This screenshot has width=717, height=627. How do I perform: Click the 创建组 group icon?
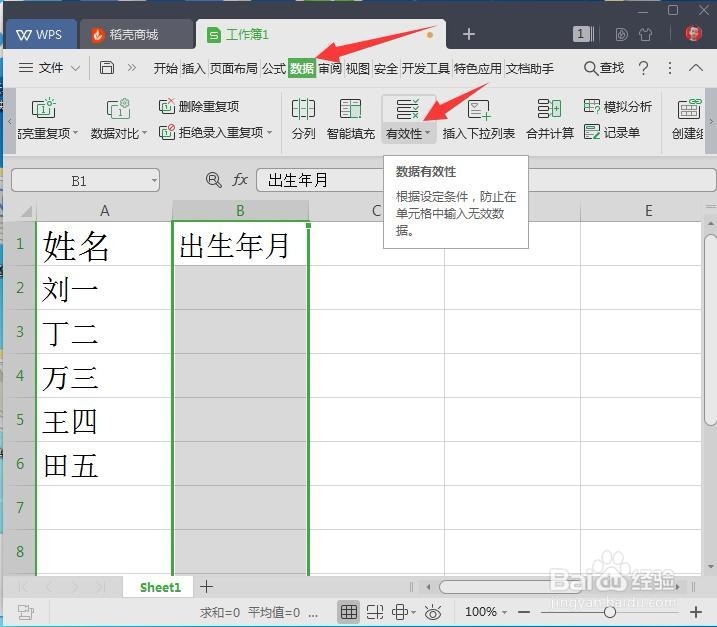[x=689, y=109]
